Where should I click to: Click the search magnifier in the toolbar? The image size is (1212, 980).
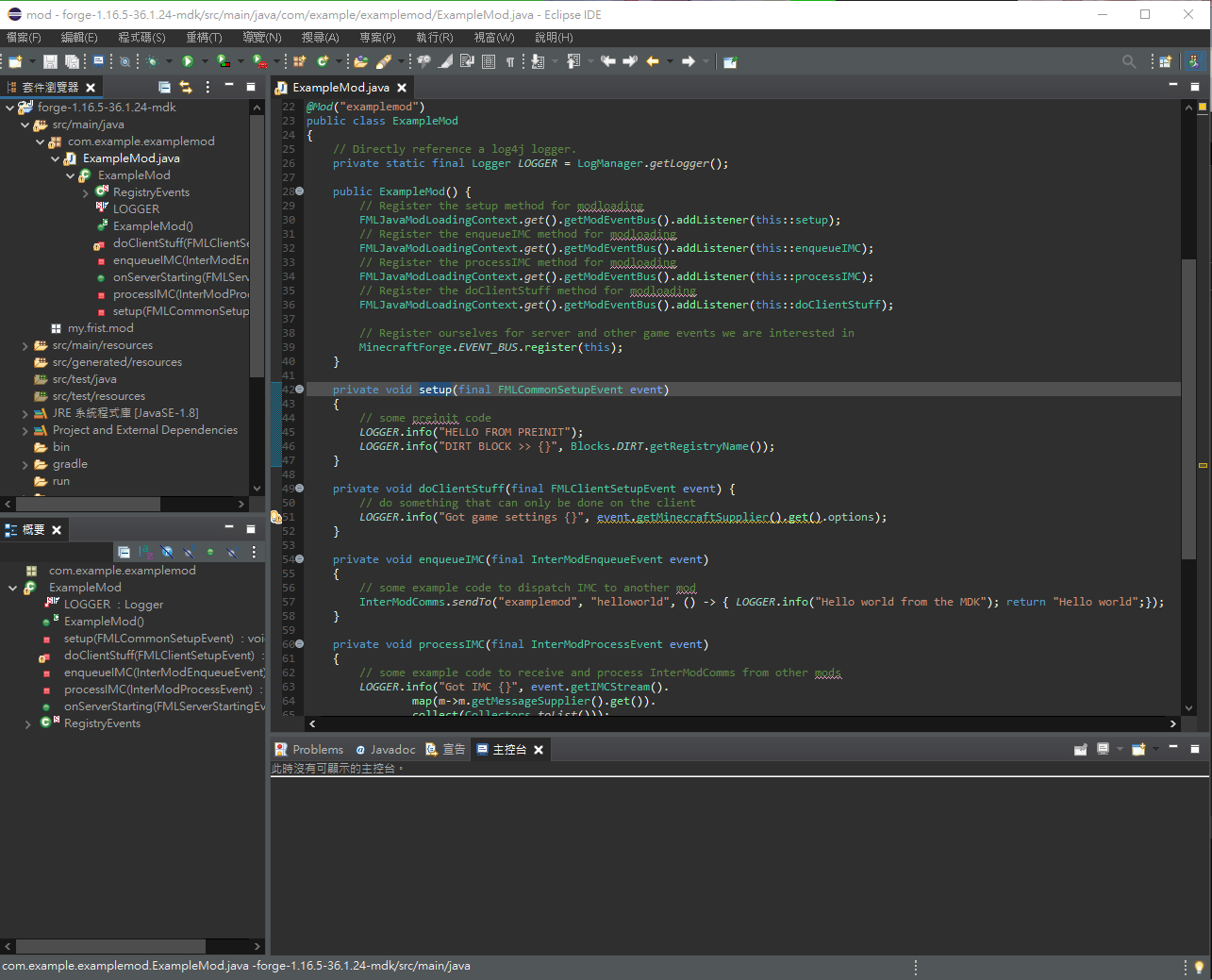click(1129, 61)
